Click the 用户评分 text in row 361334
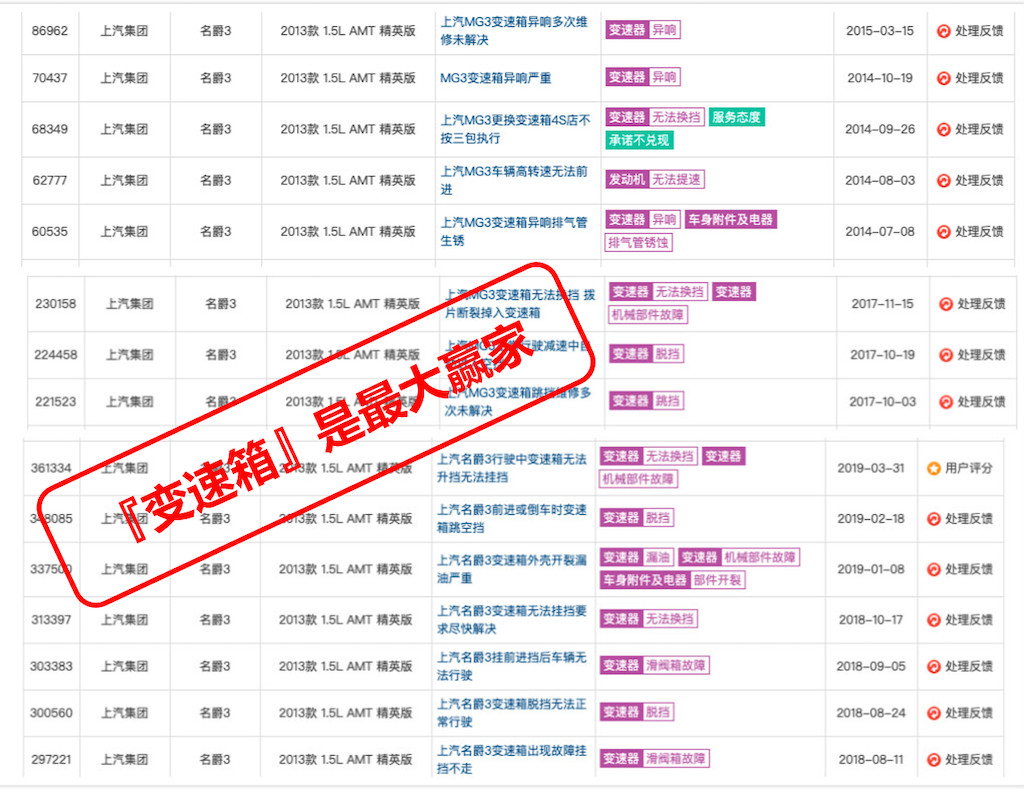This screenshot has width=1024, height=790. point(969,468)
